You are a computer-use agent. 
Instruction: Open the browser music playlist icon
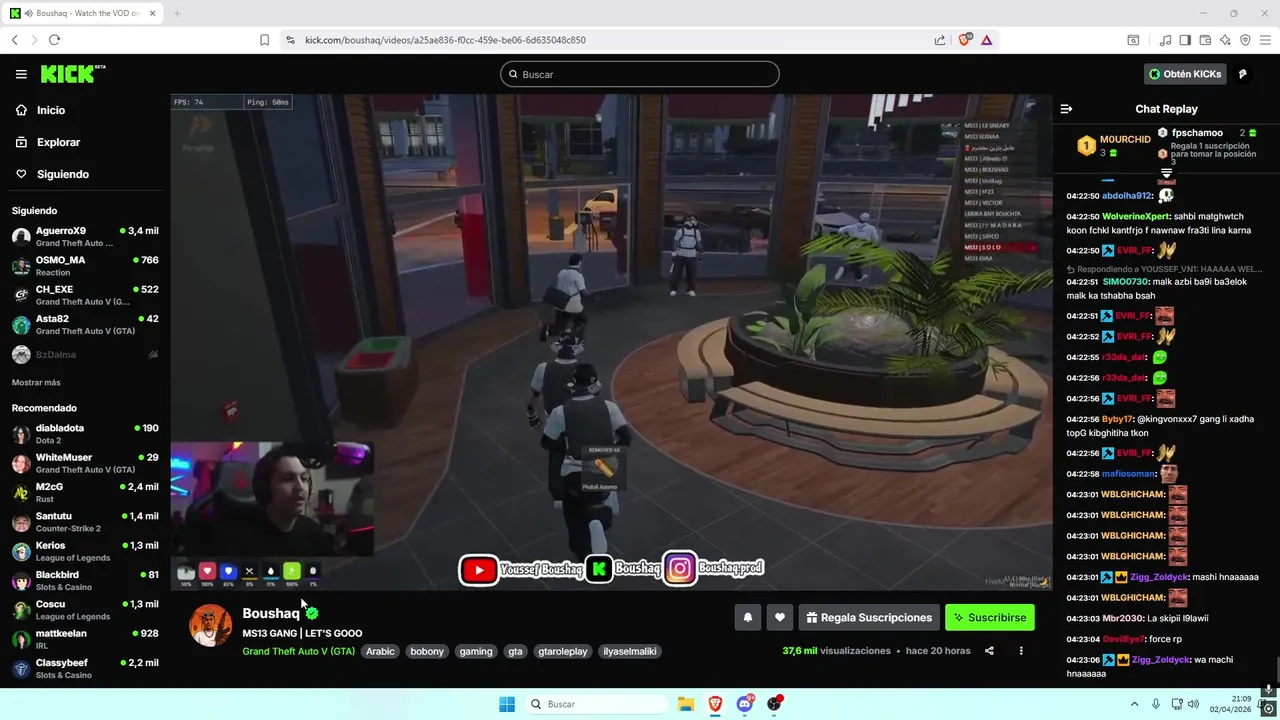pyautogui.click(x=1165, y=40)
